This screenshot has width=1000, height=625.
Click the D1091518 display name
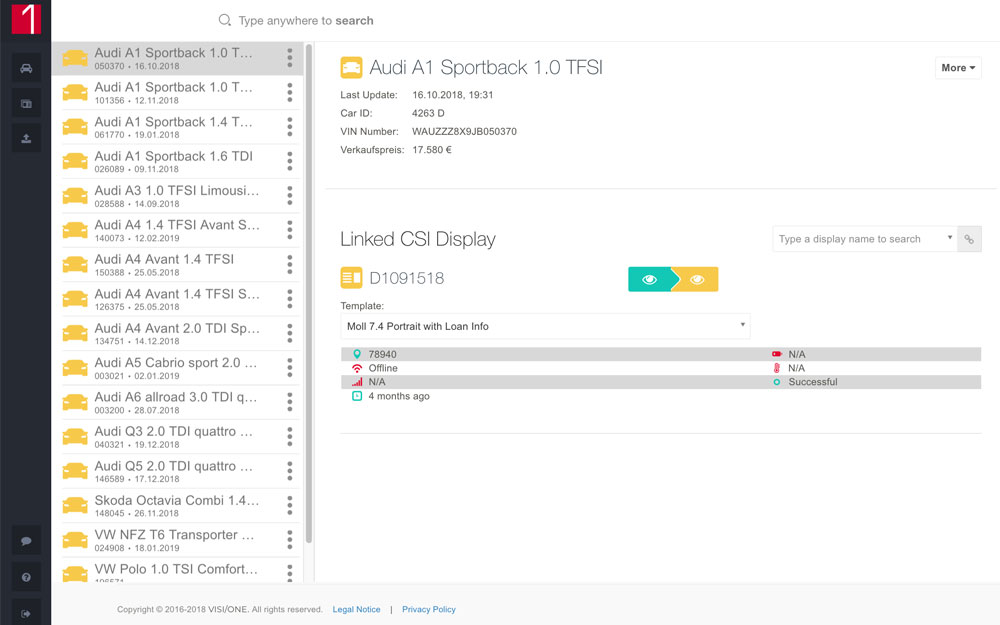(x=407, y=278)
